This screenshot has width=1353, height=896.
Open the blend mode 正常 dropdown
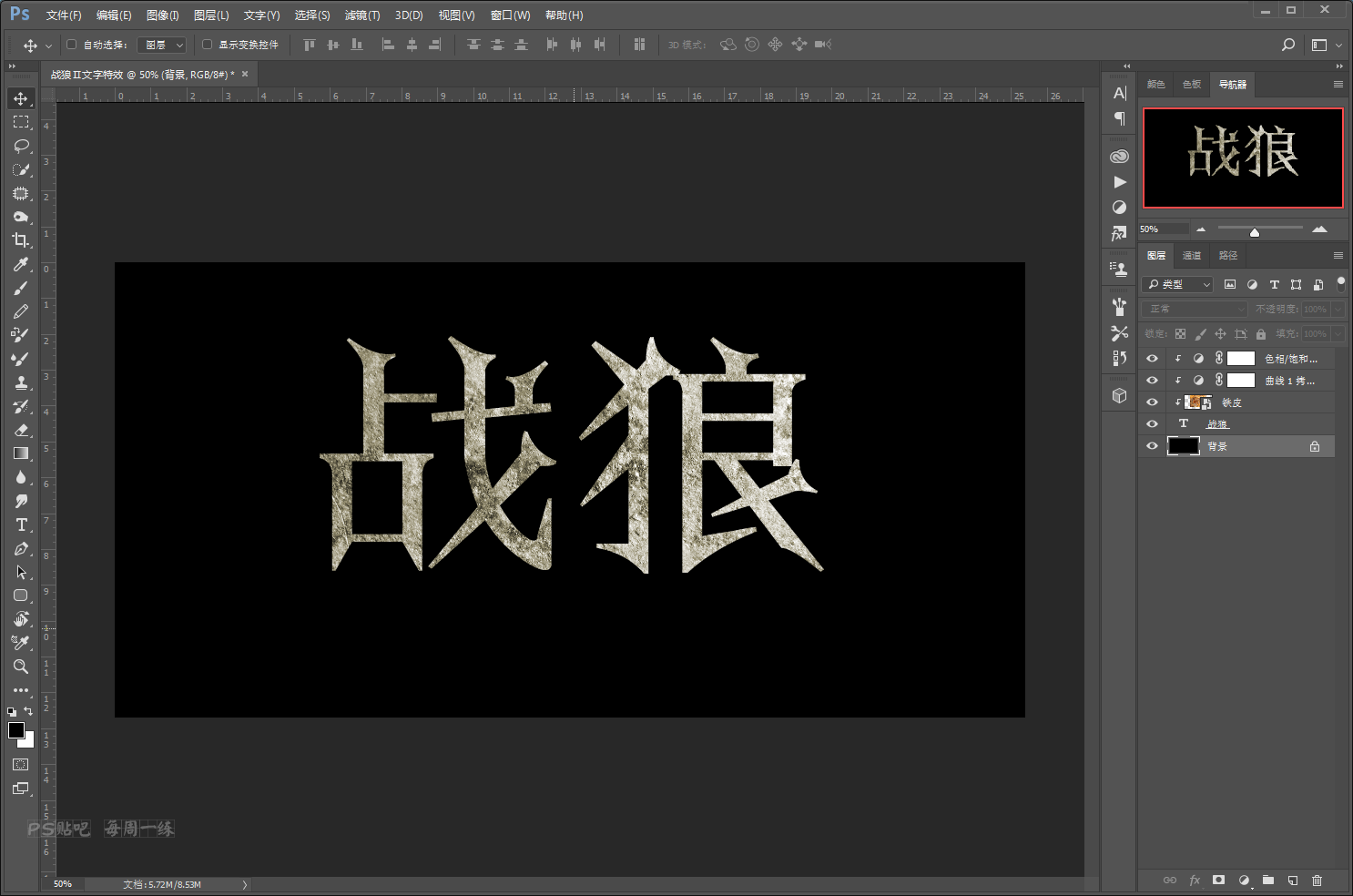click(x=1195, y=310)
